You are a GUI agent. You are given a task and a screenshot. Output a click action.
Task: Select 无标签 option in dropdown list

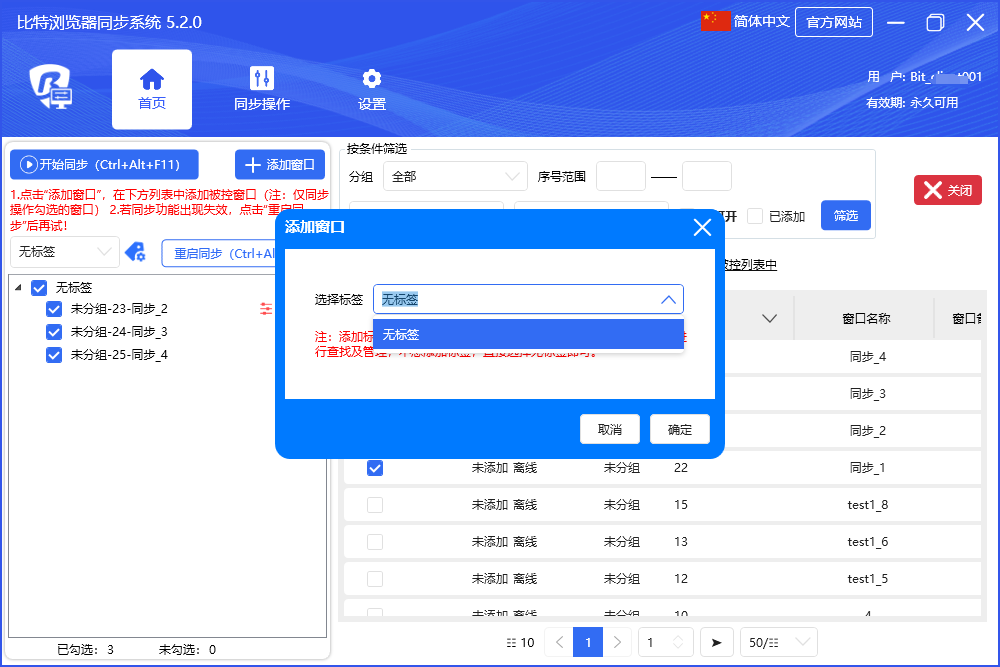pyautogui.click(x=528, y=335)
